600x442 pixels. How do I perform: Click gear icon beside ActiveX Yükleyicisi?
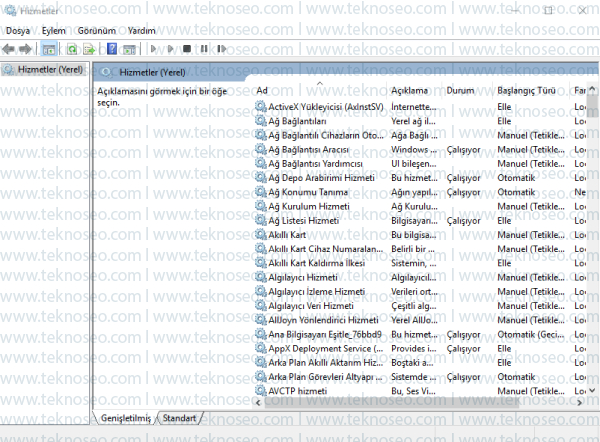pos(261,106)
